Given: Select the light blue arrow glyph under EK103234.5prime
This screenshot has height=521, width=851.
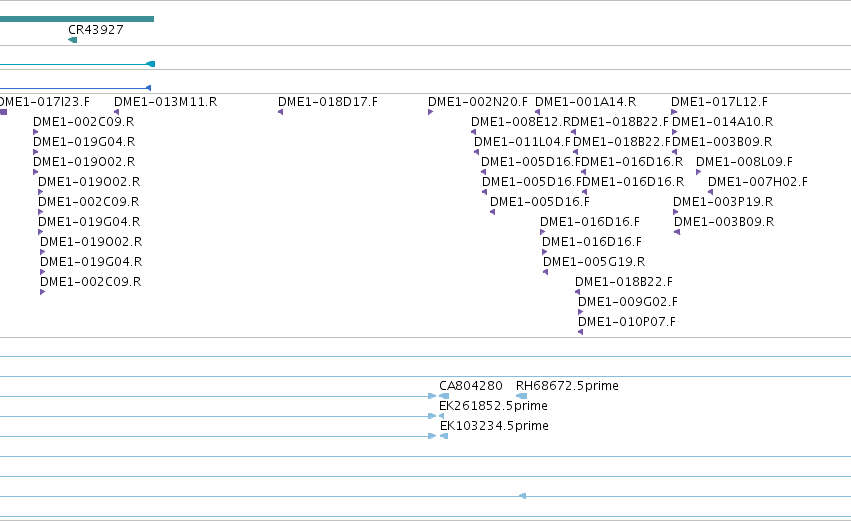Looking at the screenshot, I should [x=444, y=437].
